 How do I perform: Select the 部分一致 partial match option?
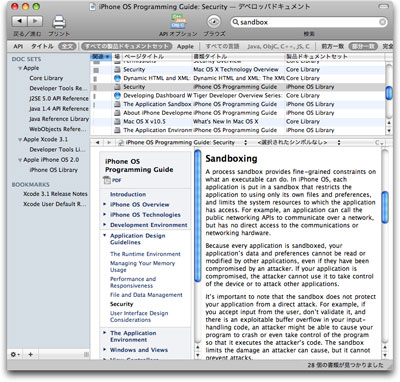click(x=363, y=46)
